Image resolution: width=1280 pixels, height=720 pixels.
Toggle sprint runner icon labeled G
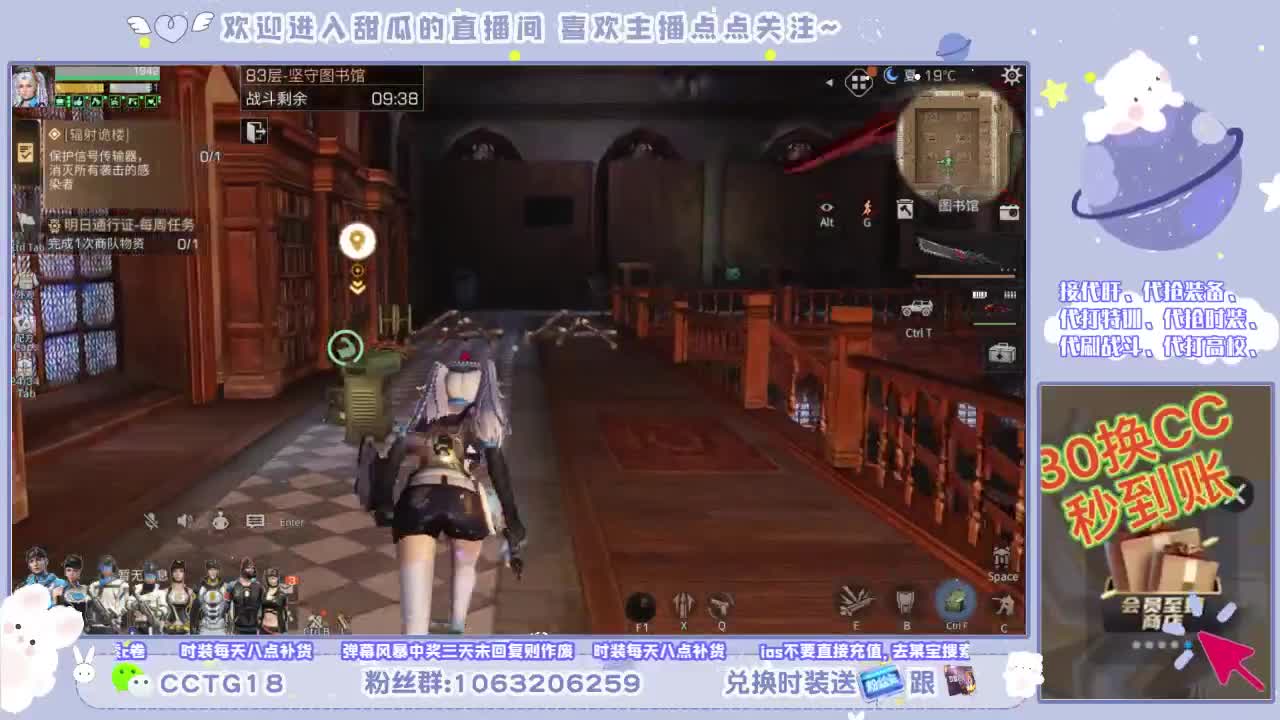[867, 208]
